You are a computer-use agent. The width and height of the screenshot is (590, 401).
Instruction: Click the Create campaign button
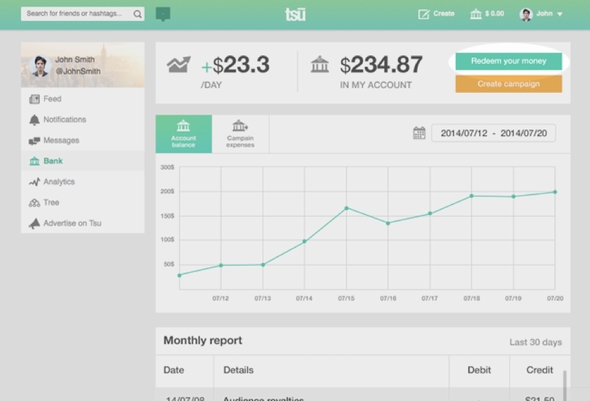click(x=509, y=84)
